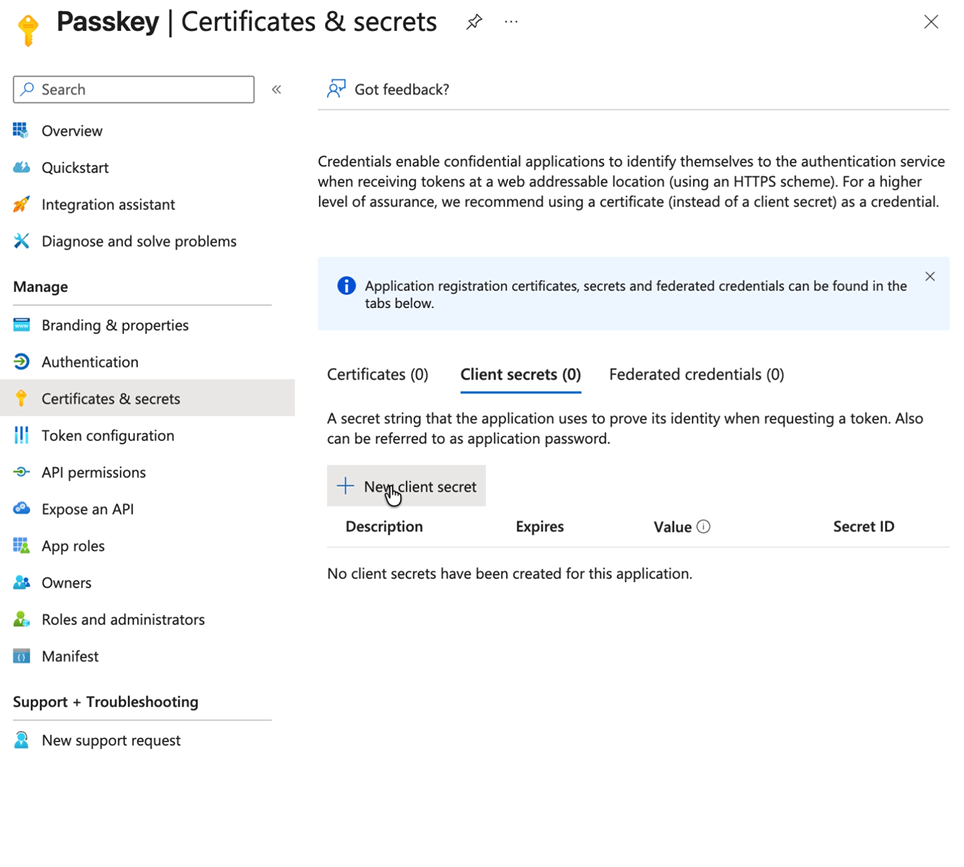The height and width of the screenshot is (867, 964).
Task: Open Overview from the sidebar
Action: point(72,131)
